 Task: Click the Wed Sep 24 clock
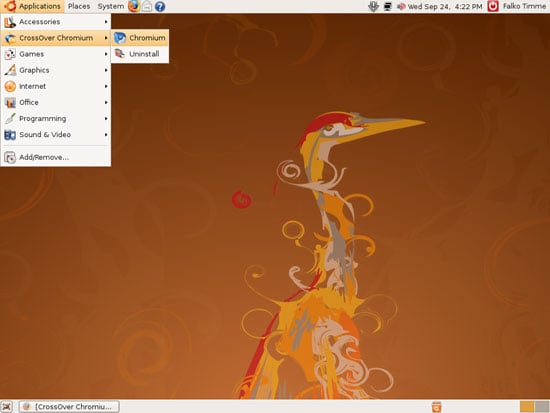click(445, 6)
